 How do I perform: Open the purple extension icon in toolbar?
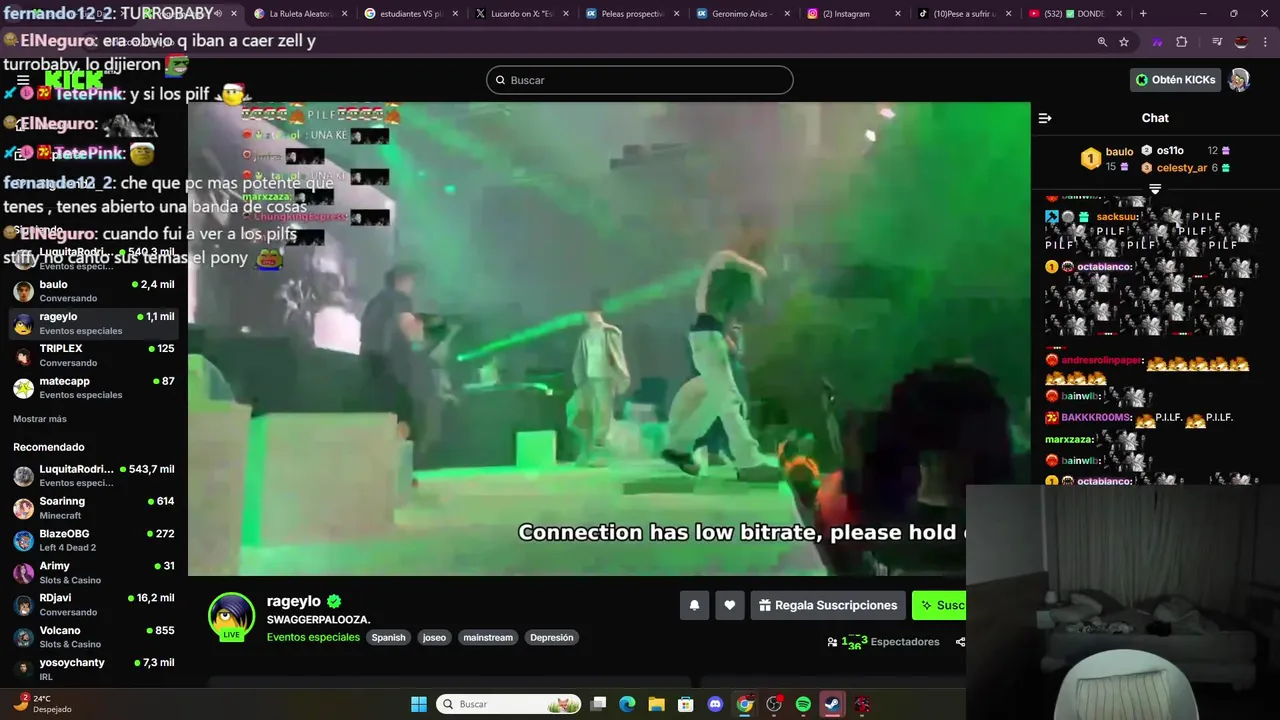1158,42
